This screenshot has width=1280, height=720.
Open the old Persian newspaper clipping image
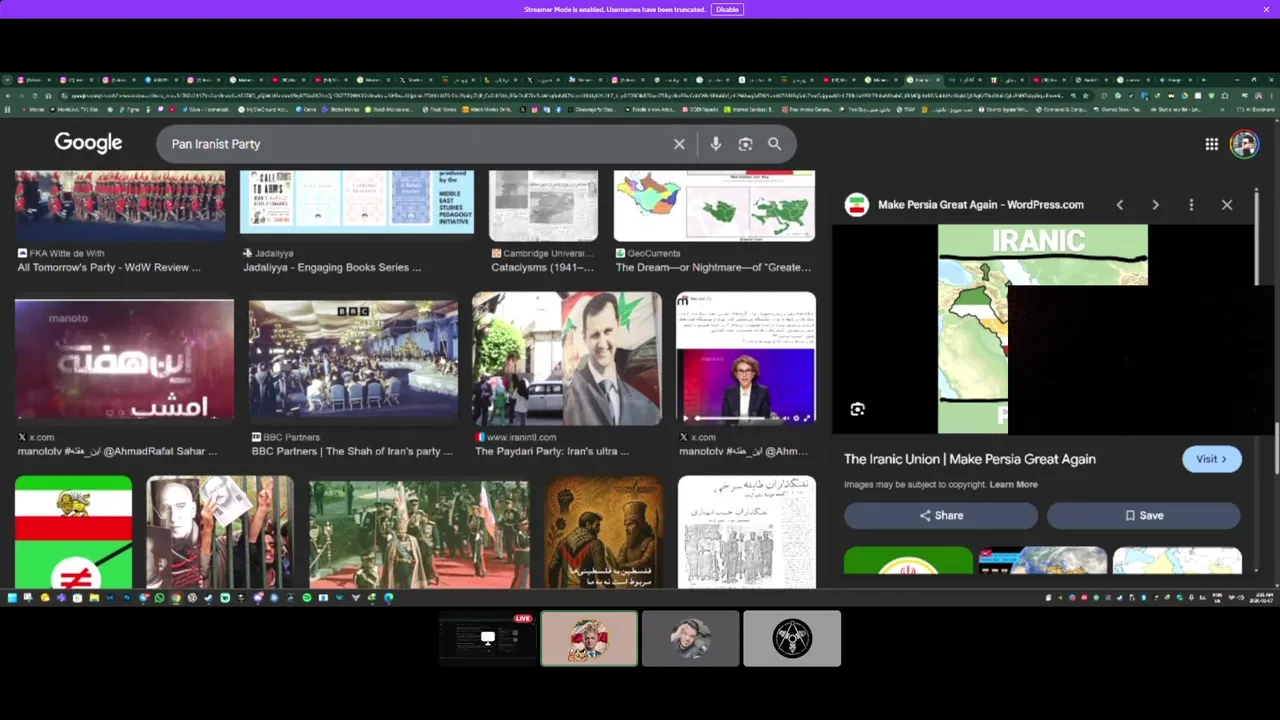tap(746, 532)
